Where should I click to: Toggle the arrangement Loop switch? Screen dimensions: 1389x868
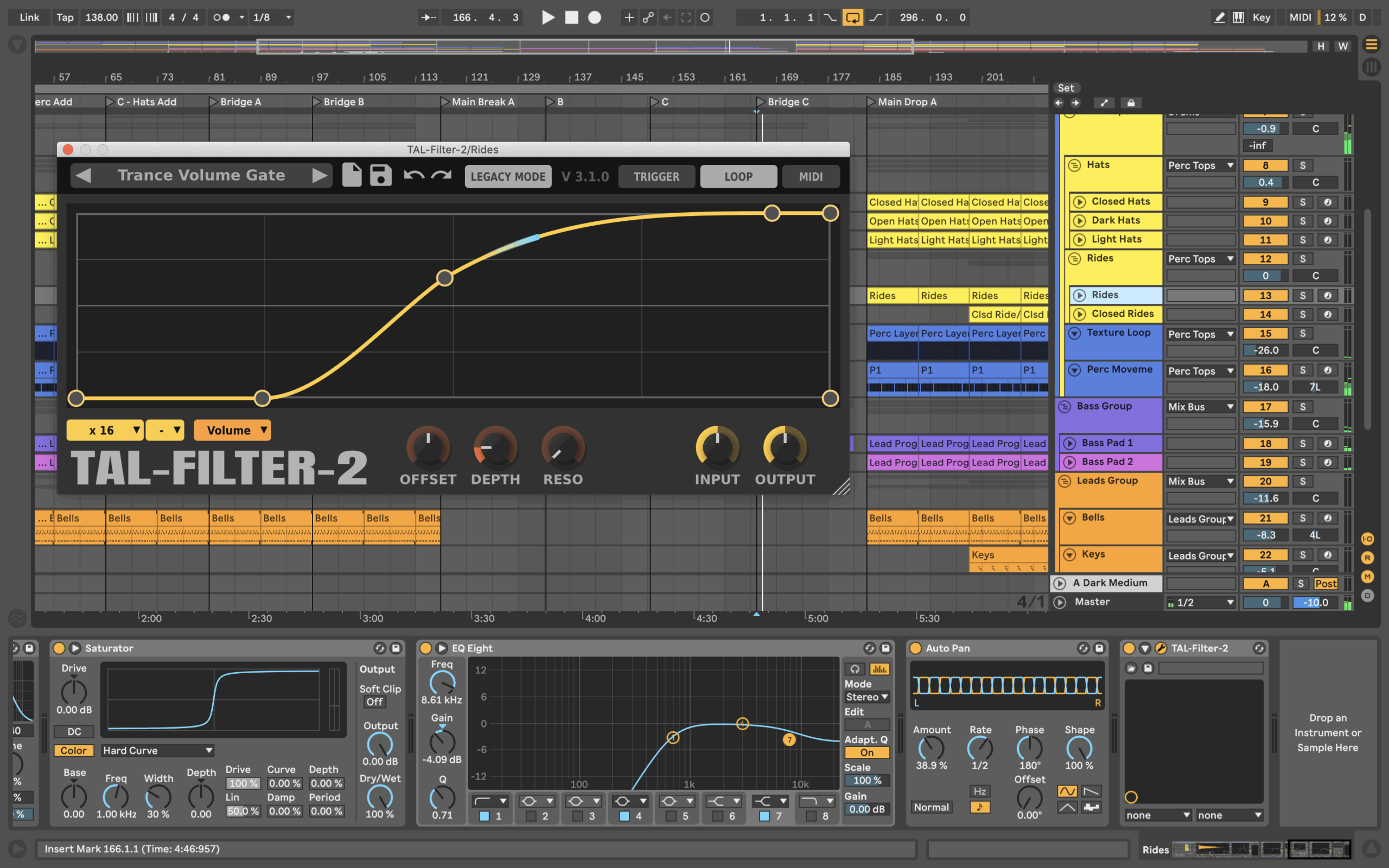pos(852,17)
